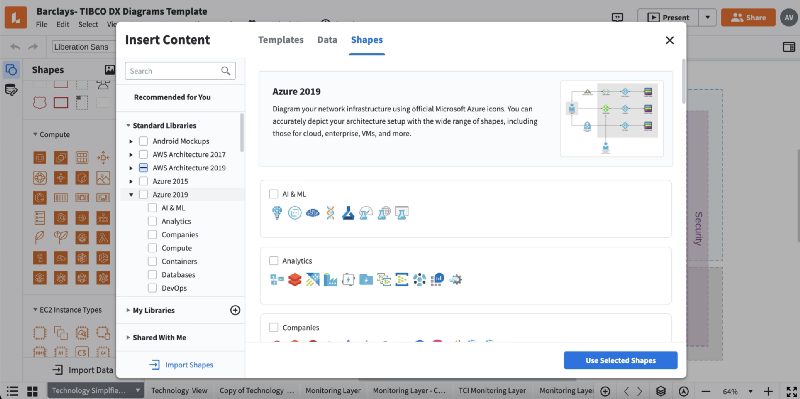Click the magnifier icon in the search box
Screen dimensions: 800x399
[226, 71]
